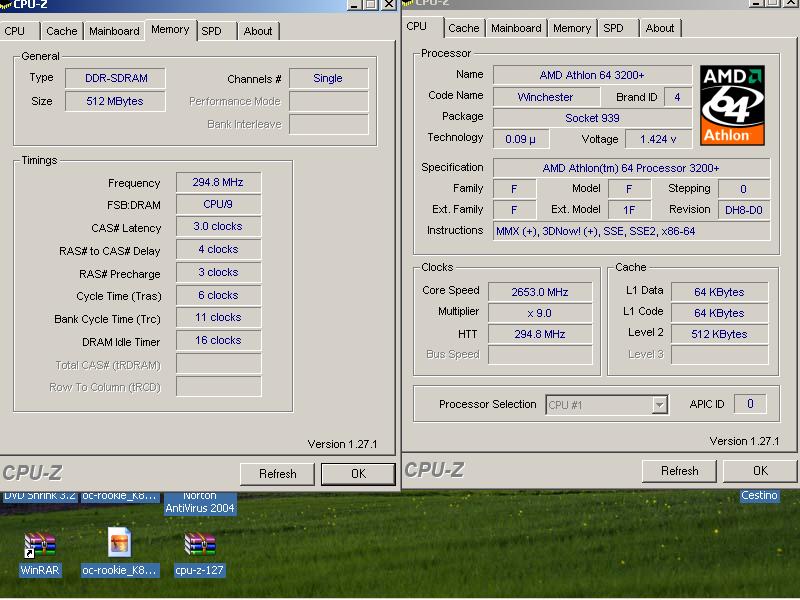Click Refresh button in right CPU window
This screenshot has width=800, height=600.
[680, 471]
